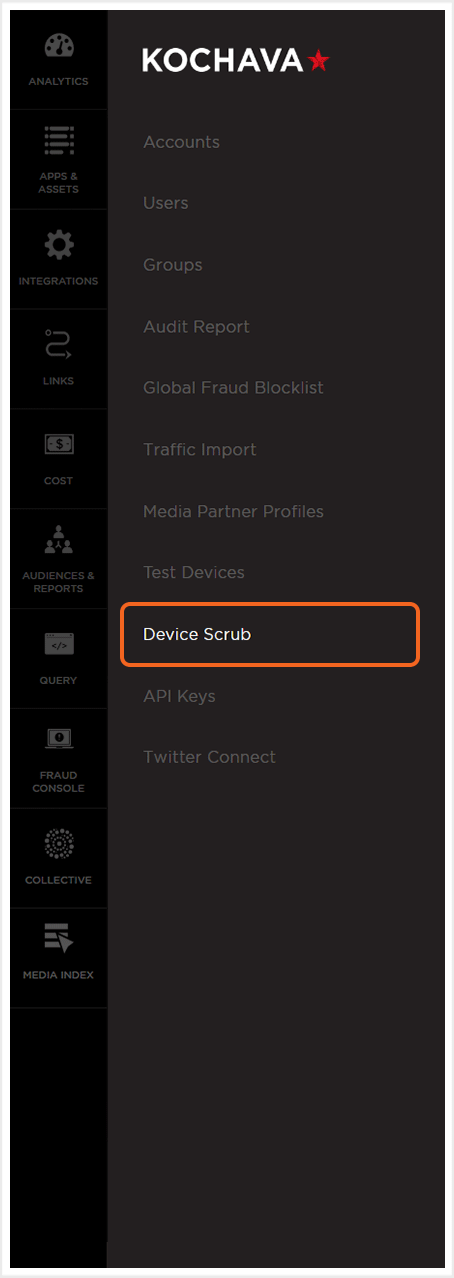Open the Media Index cursor icon
Screen dimensions: 454x1278
pyautogui.click(x=58, y=939)
